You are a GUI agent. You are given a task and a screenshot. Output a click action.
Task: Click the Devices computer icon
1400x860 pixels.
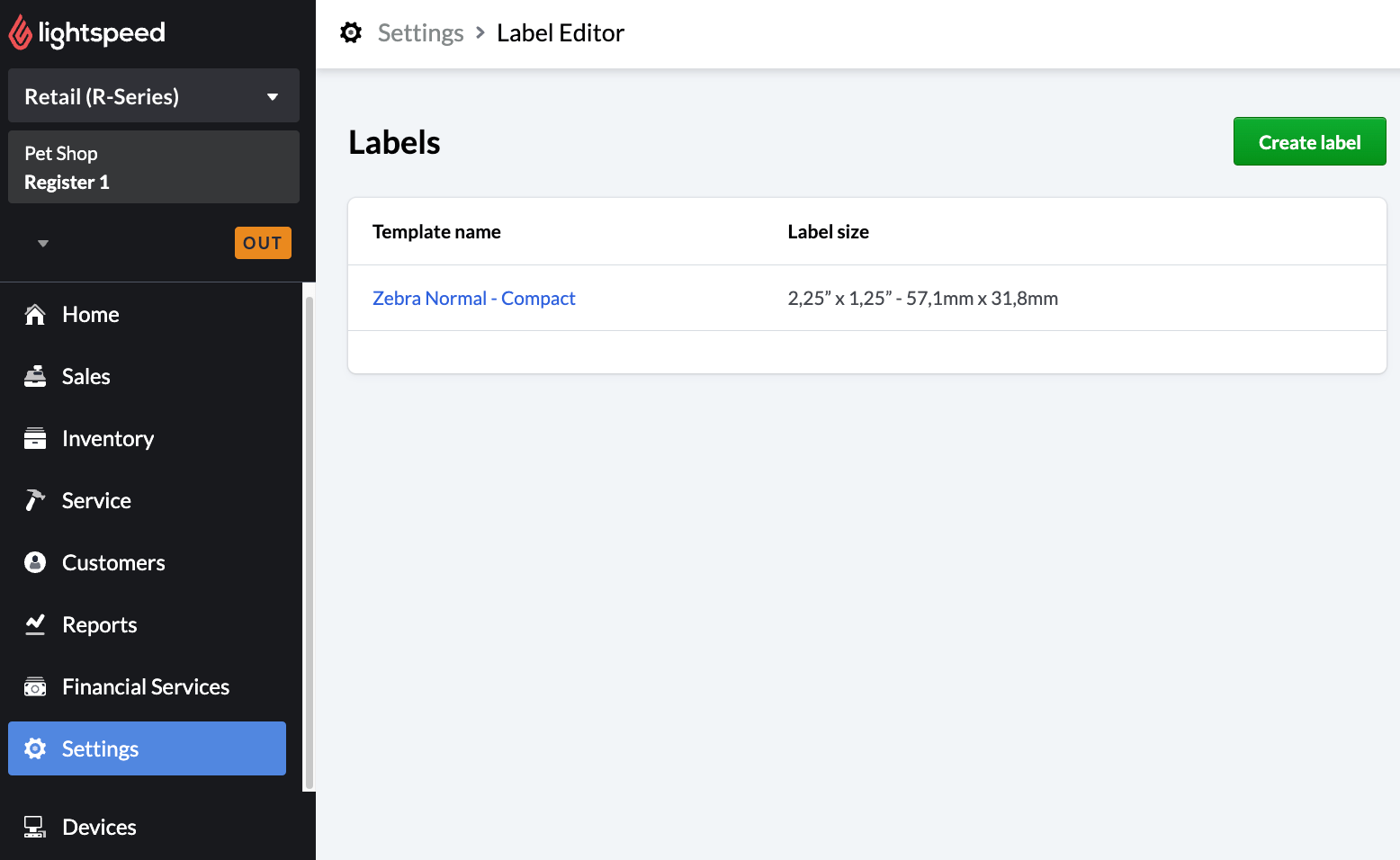35,828
